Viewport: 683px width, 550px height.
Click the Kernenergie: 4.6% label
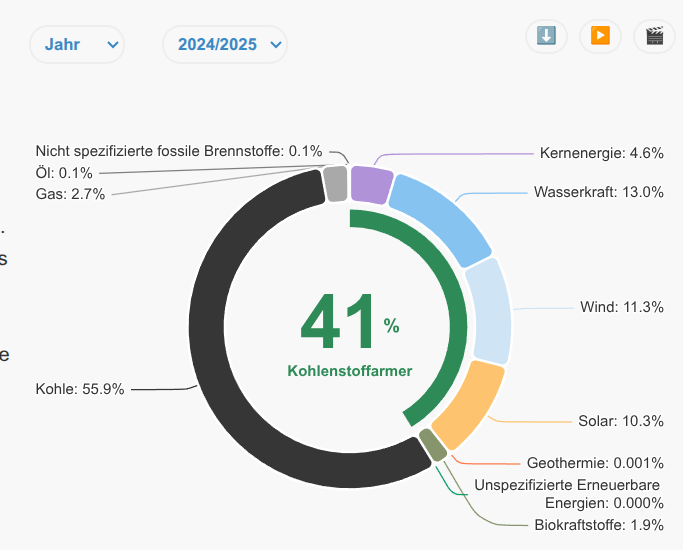601,153
